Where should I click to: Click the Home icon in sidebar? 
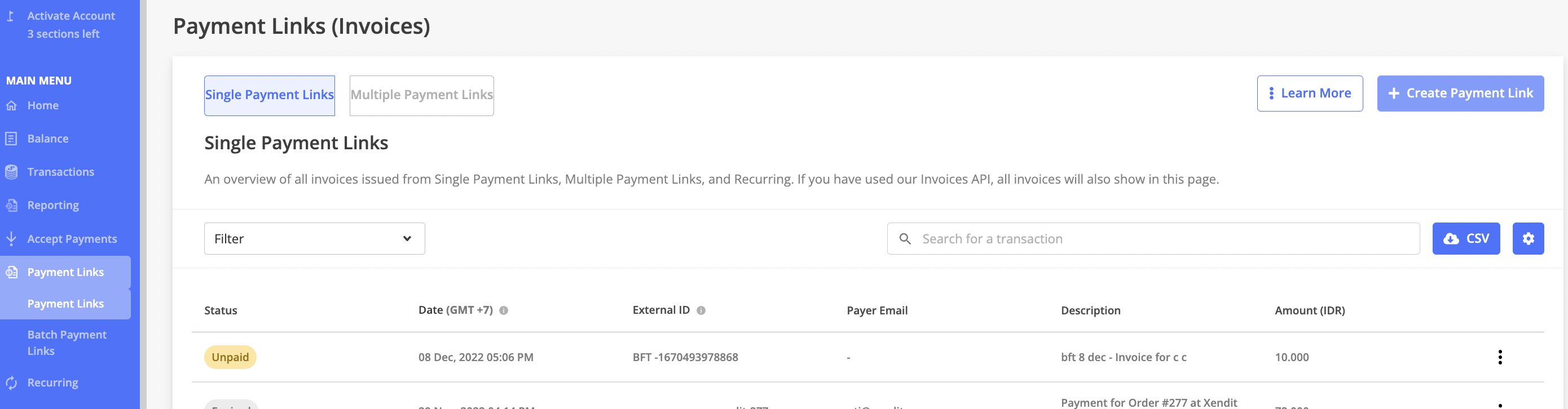tap(11, 106)
